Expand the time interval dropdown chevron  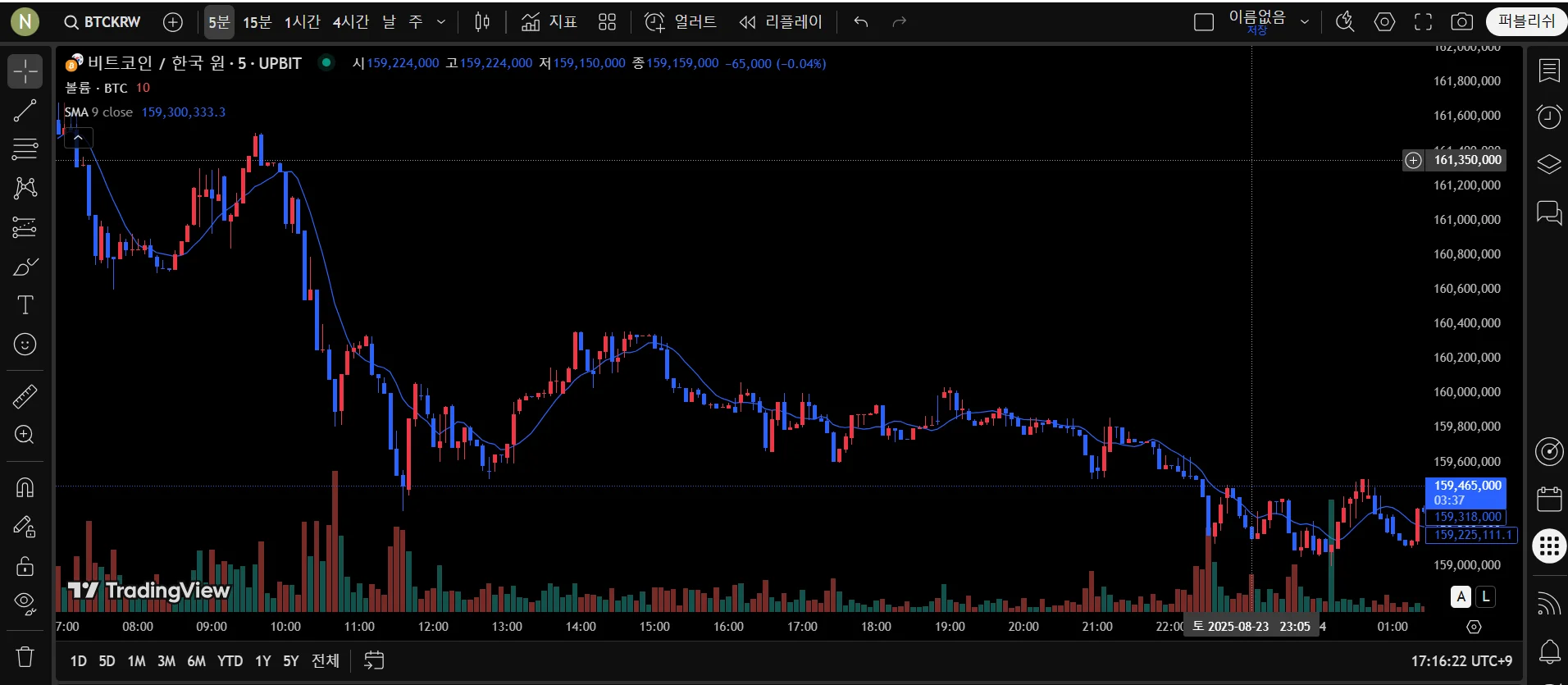click(x=441, y=22)
